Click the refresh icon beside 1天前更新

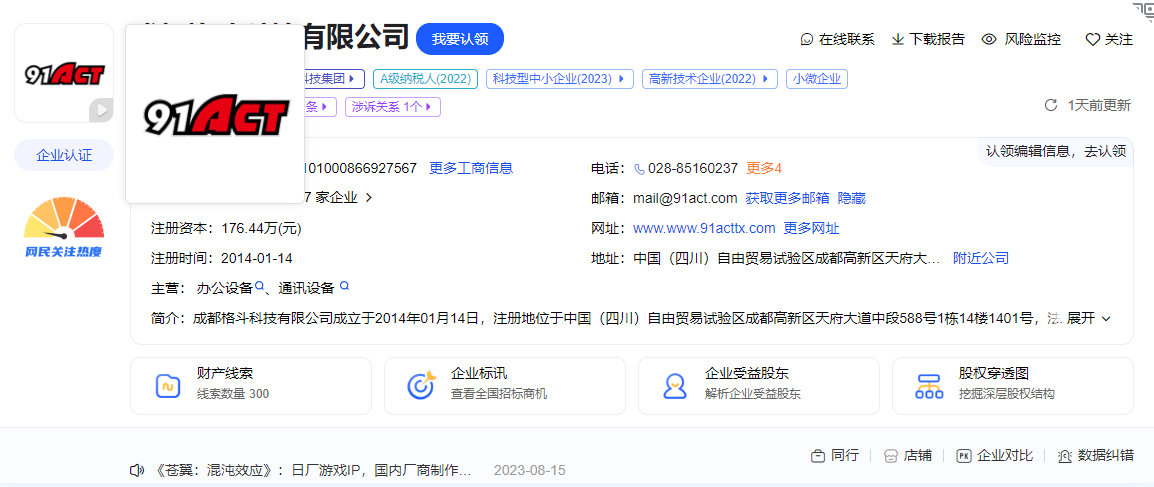click(1050, 105)
